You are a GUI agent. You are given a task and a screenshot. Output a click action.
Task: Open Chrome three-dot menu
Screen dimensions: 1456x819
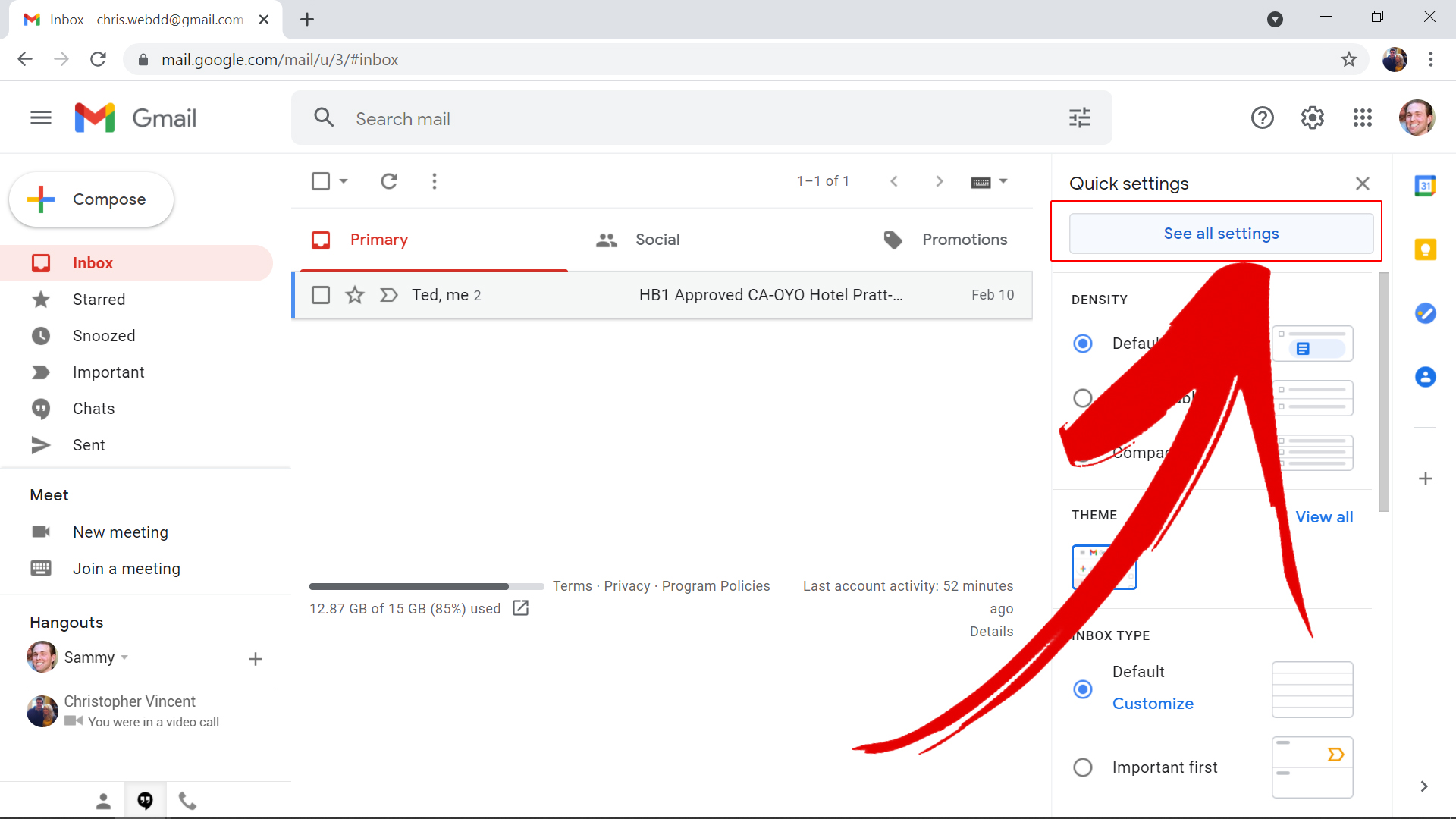[x=1430, y=59]
